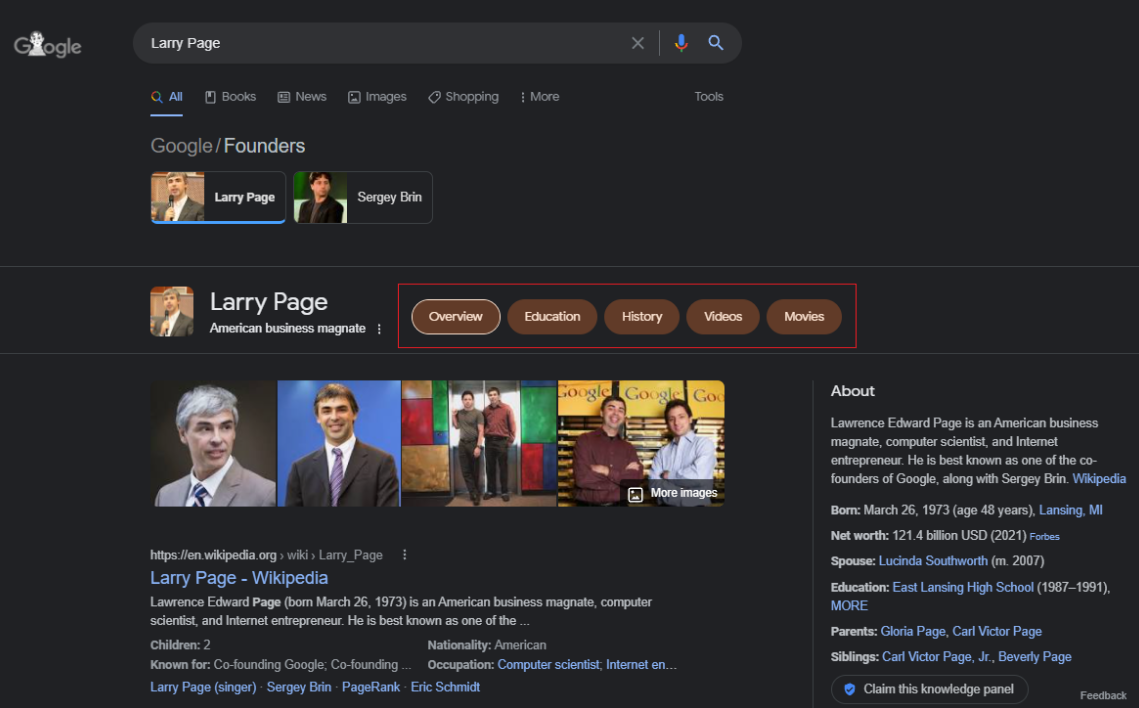The image size is (1139, 708).
Task: Click the Google breadcrumb in Founders heading
Action: (x=181, y=146)
